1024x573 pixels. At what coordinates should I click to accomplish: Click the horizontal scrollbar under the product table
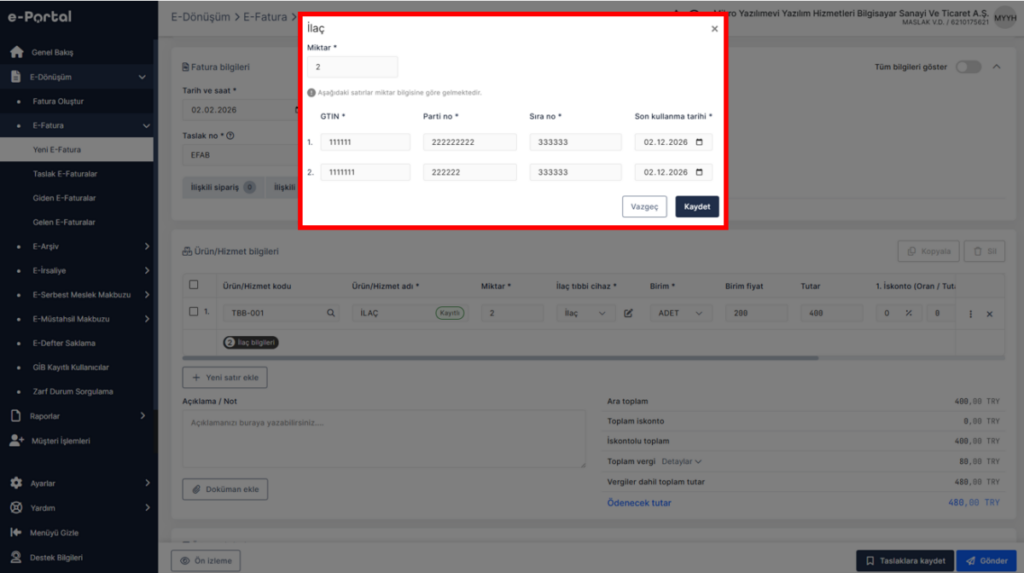click(500, 358)
